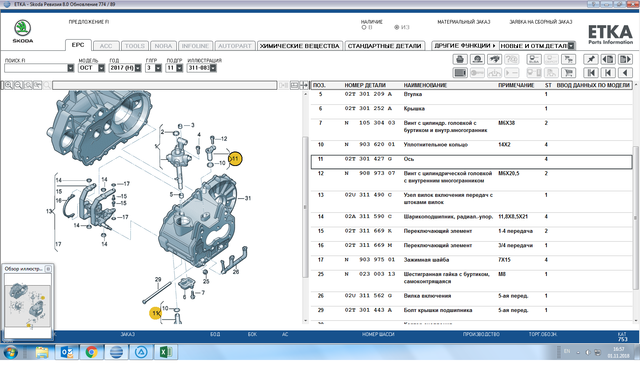The height and width of the screenshot is (366, 640).
Task: Select row 6 'Крышка'
Action: pos(471,109)
